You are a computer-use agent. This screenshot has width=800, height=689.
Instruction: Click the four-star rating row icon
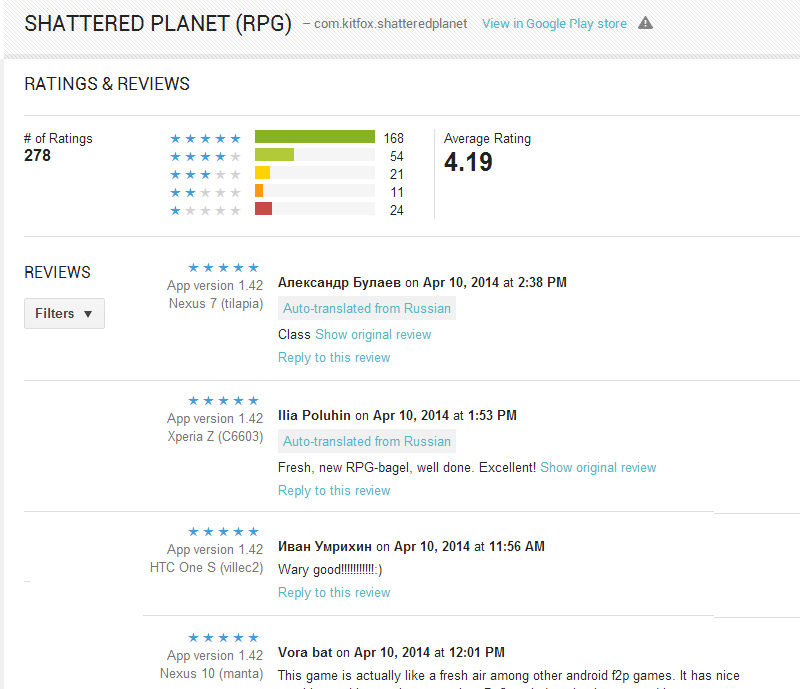205,156
